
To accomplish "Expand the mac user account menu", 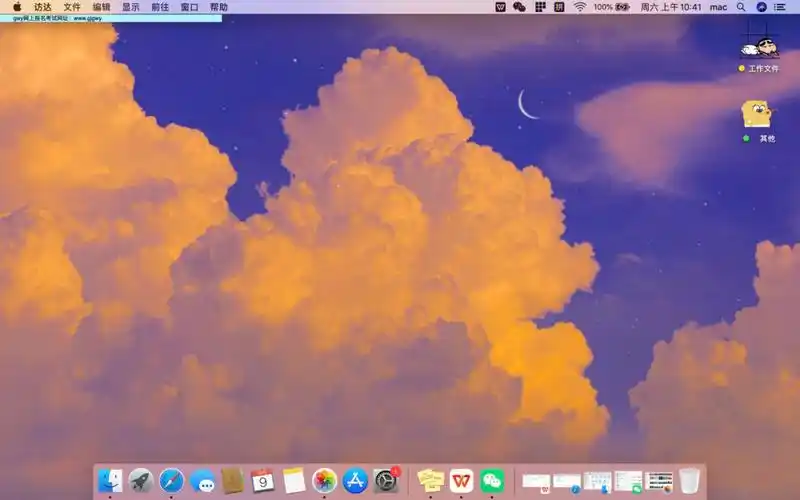I will tap(718, 7).
